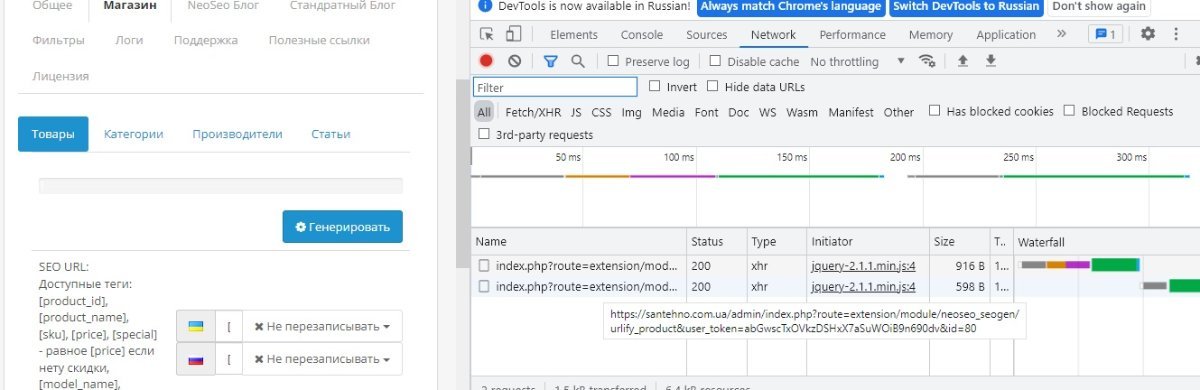Image resolution: width=1200 pixels, height=390 pixels.
Task: Click the generation progress bar
Action: pyautogui.click(x=221, y=186)
